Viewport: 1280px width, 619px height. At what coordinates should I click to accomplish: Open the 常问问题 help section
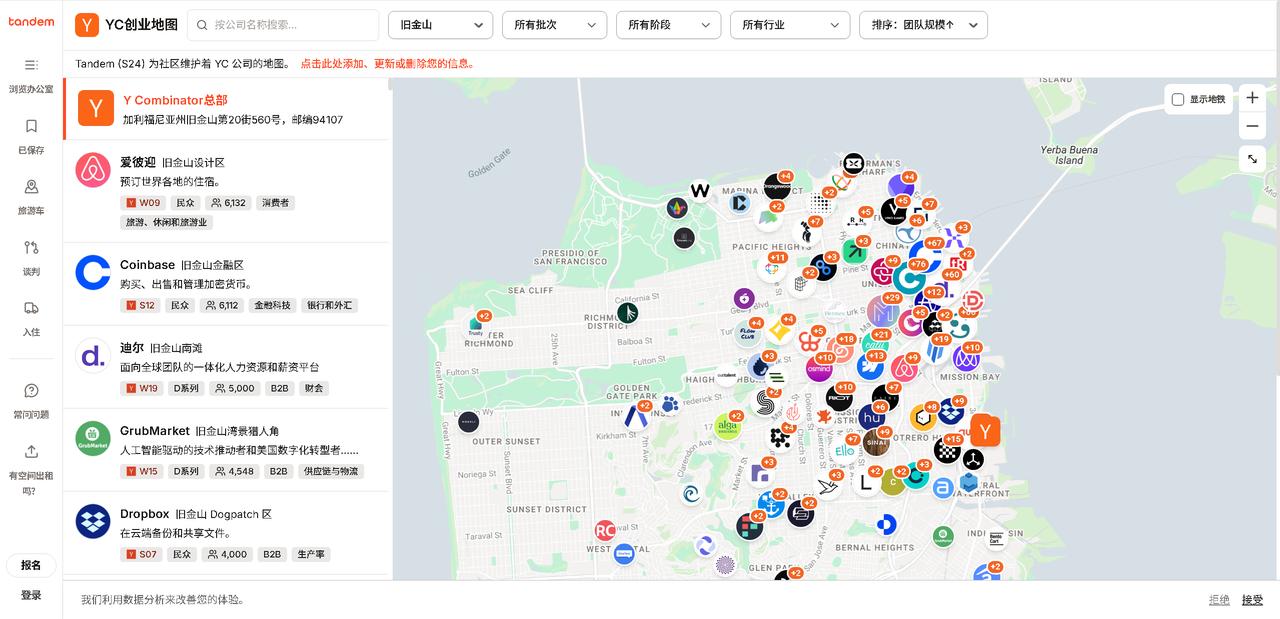(31, 400)
